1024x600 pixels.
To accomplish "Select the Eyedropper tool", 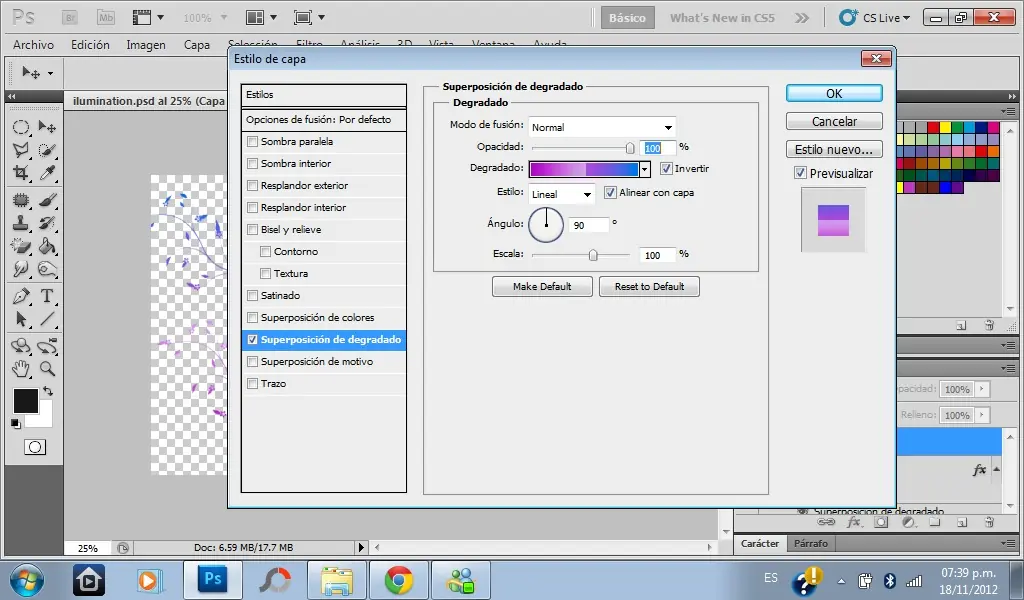I will coord(46,174).
